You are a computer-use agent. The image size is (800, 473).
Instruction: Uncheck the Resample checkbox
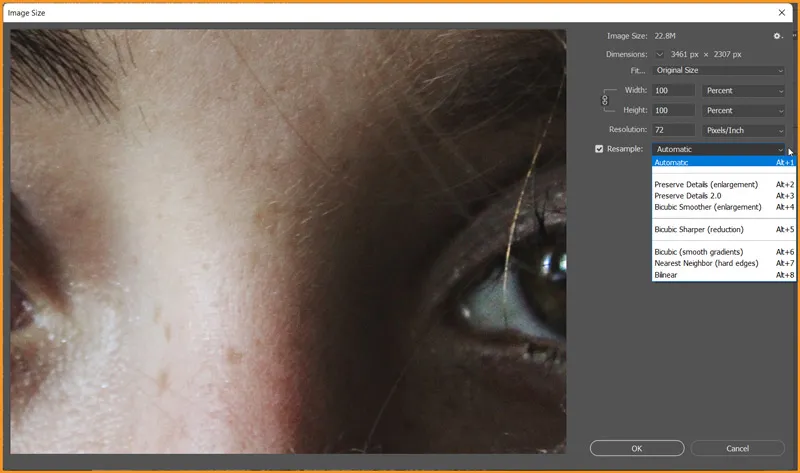(599, 149)
